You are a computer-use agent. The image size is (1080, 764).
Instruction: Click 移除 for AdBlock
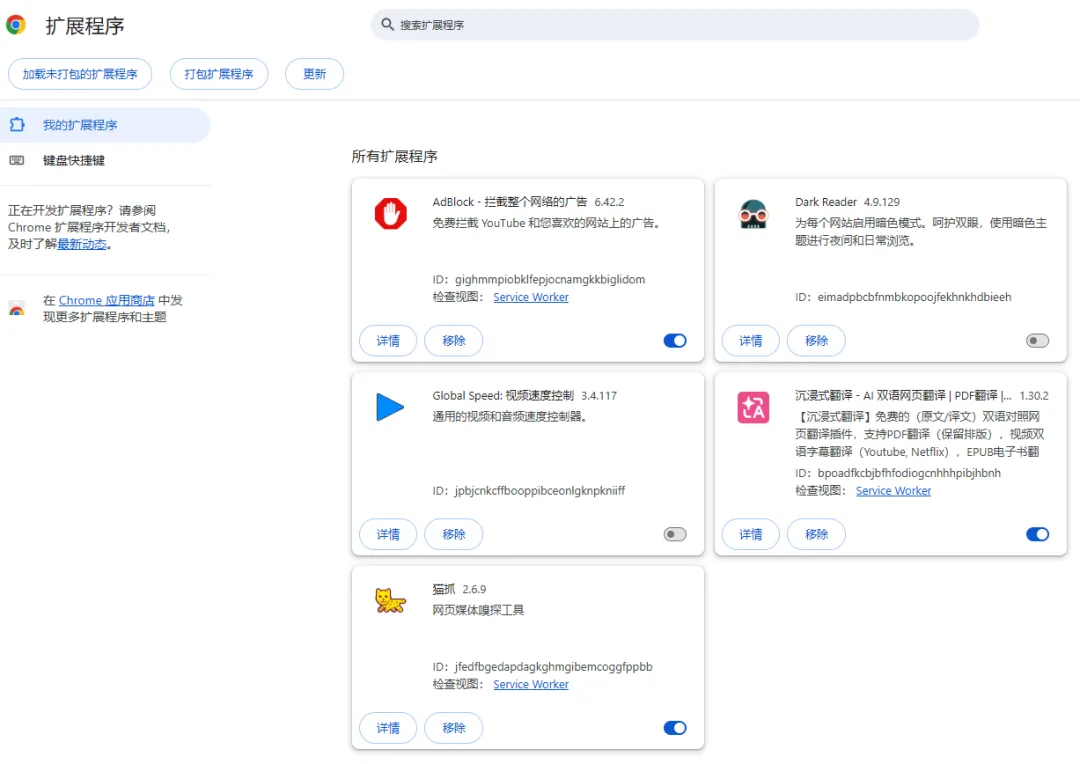[453, 340]
